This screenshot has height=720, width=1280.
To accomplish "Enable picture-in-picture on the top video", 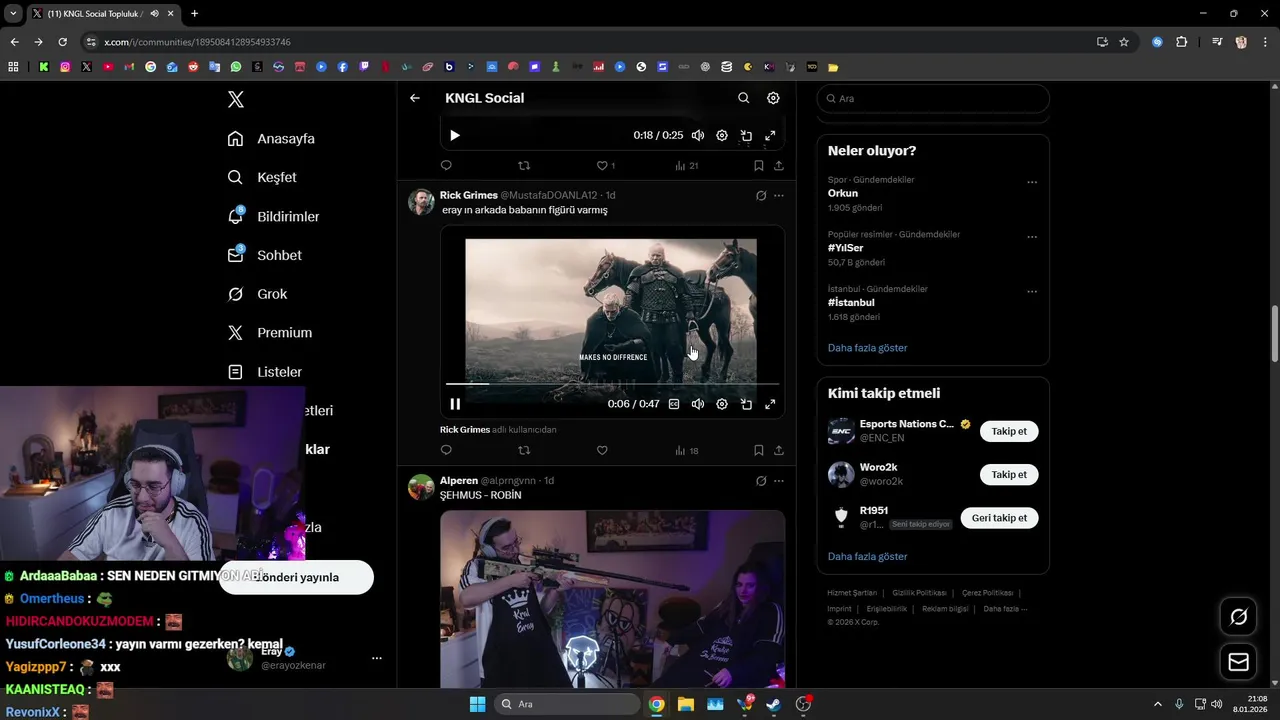I will (x=746, y=135).
